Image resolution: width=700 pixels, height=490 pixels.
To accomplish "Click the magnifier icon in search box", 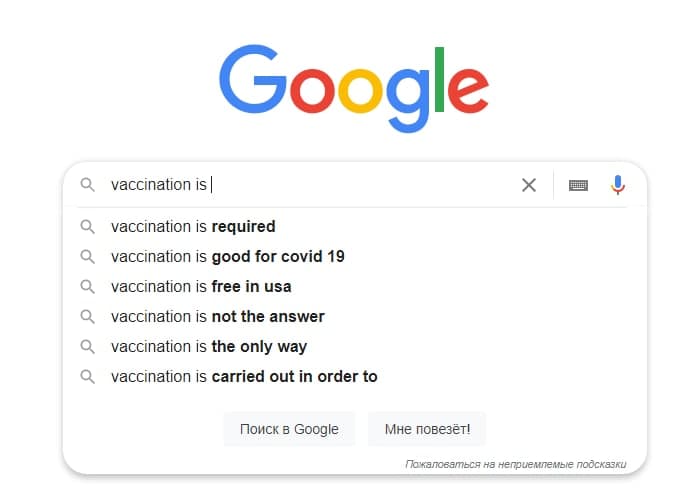I will pyautogui.click(x=88, y=185).
